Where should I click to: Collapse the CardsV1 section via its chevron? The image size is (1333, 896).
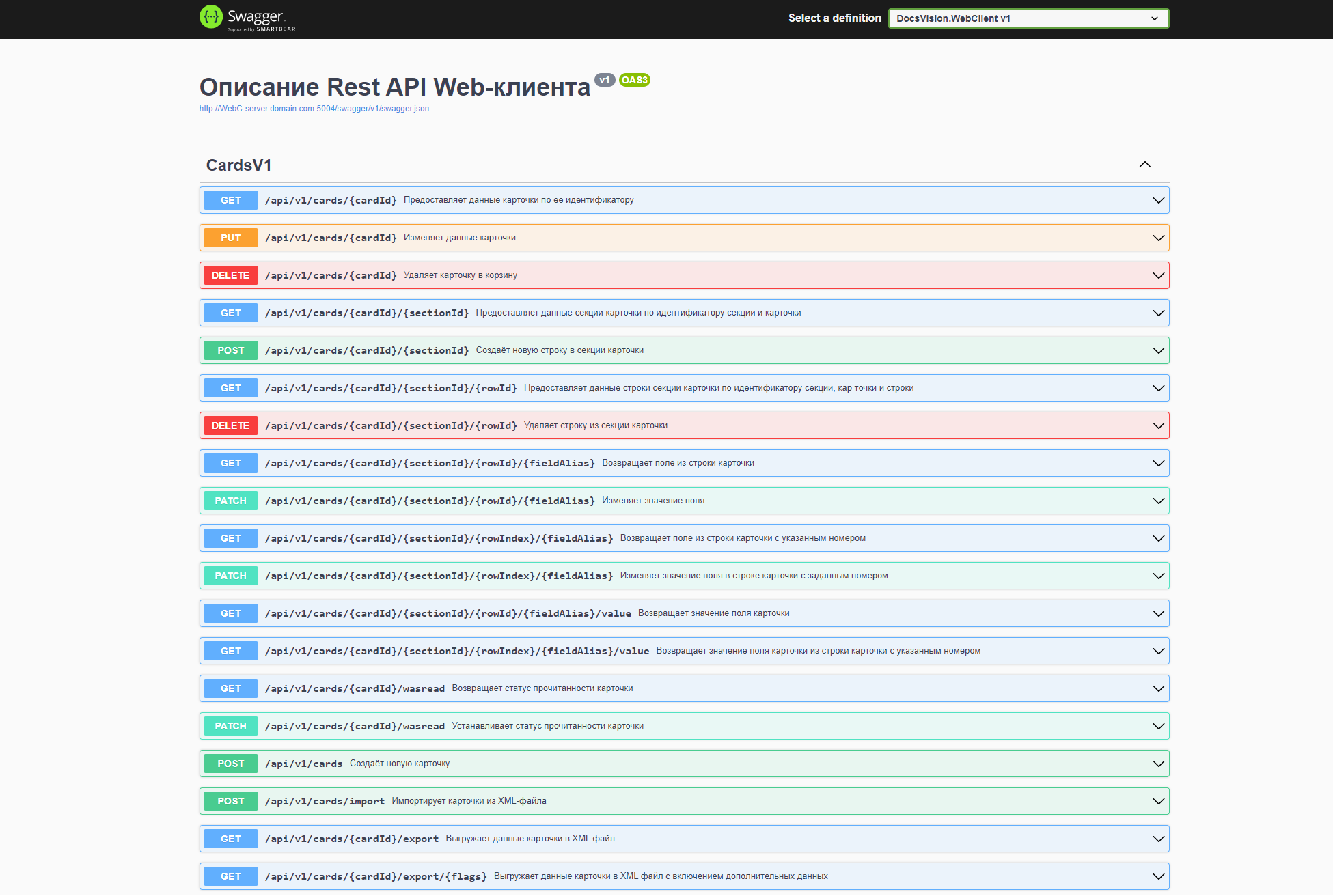coord(1145,164)
